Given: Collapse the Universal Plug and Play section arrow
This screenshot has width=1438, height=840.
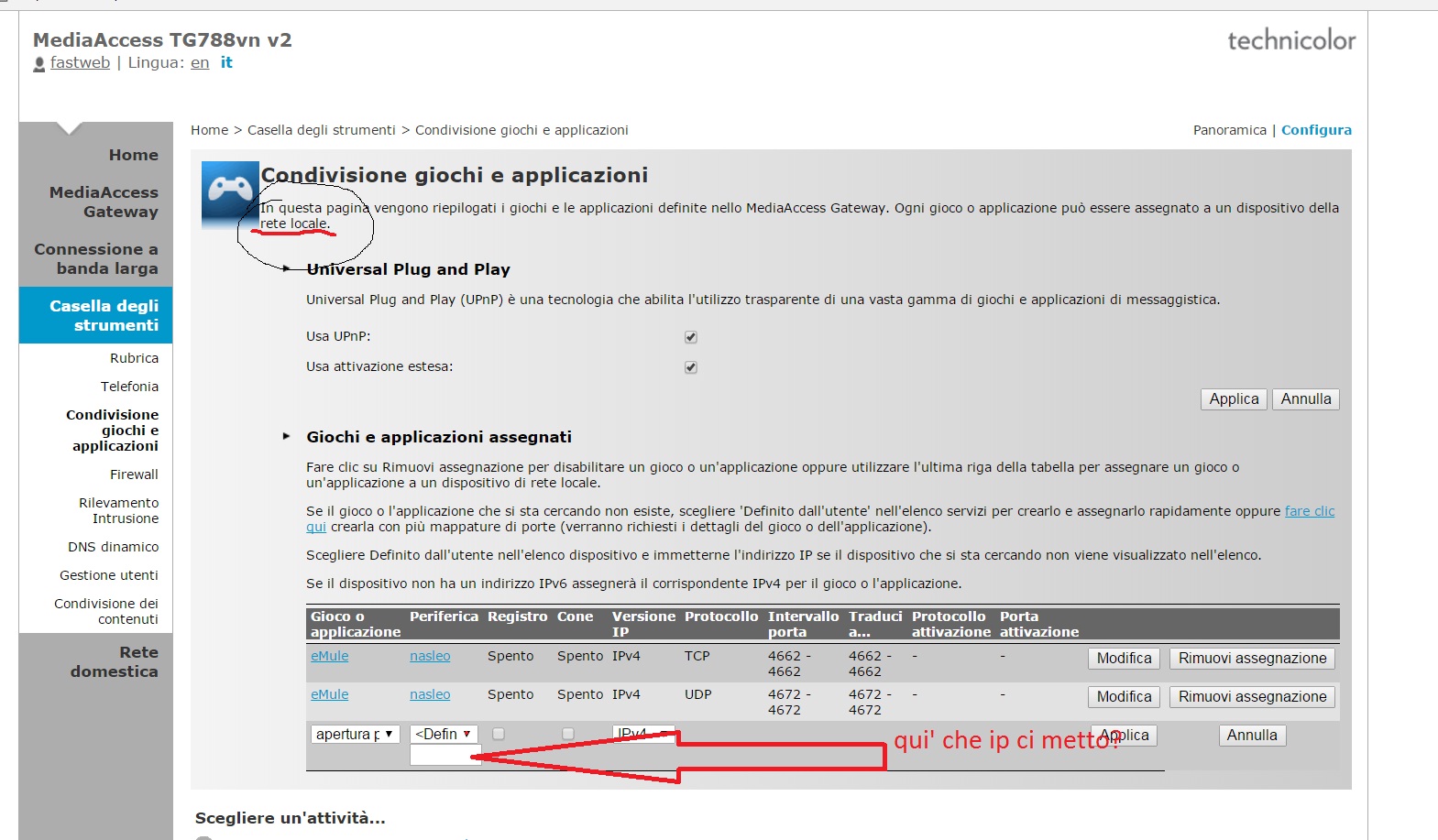Looking at the screenshot, I should pos(287,269).
